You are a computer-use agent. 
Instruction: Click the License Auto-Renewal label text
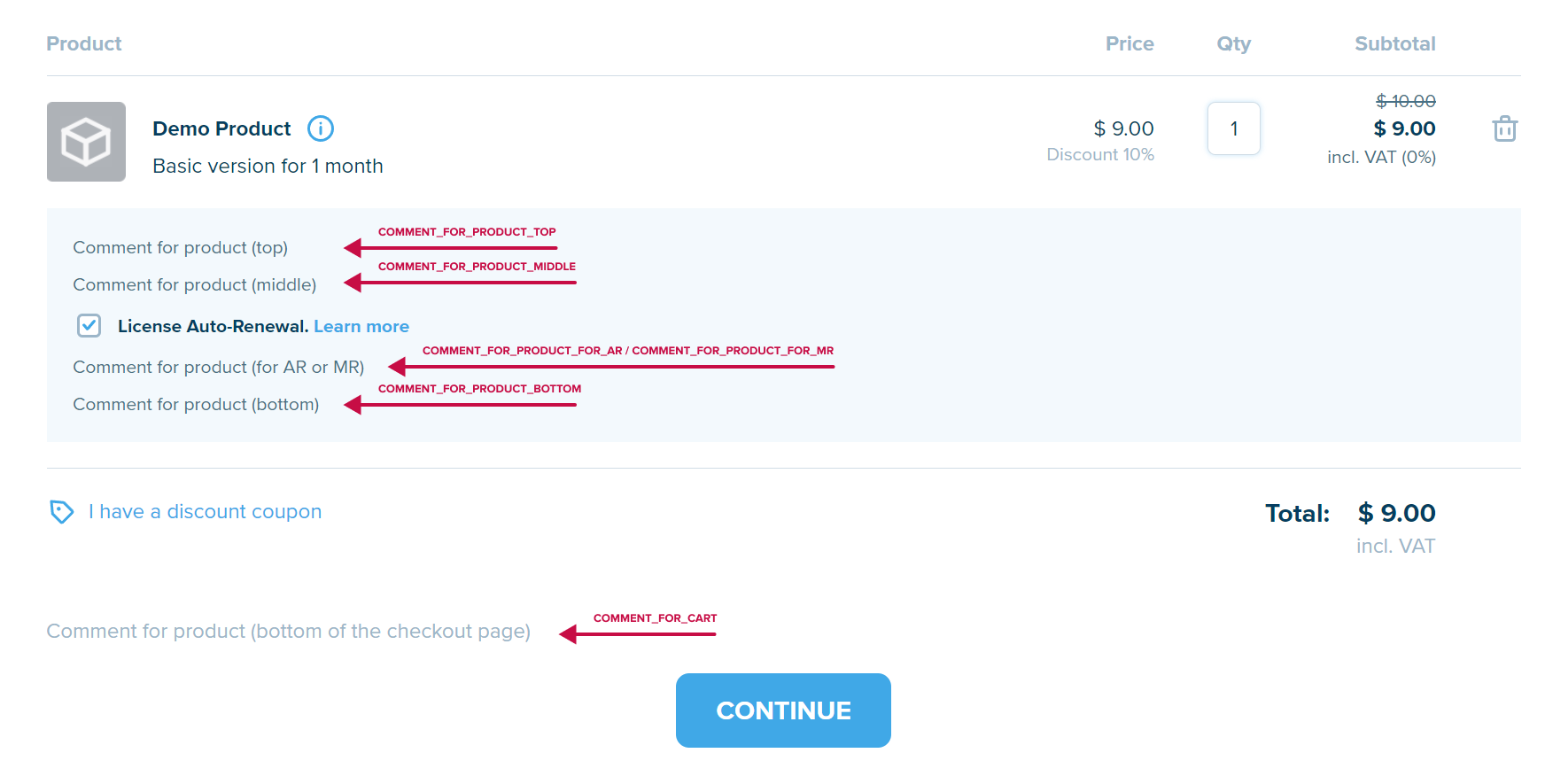click(213, 326)
